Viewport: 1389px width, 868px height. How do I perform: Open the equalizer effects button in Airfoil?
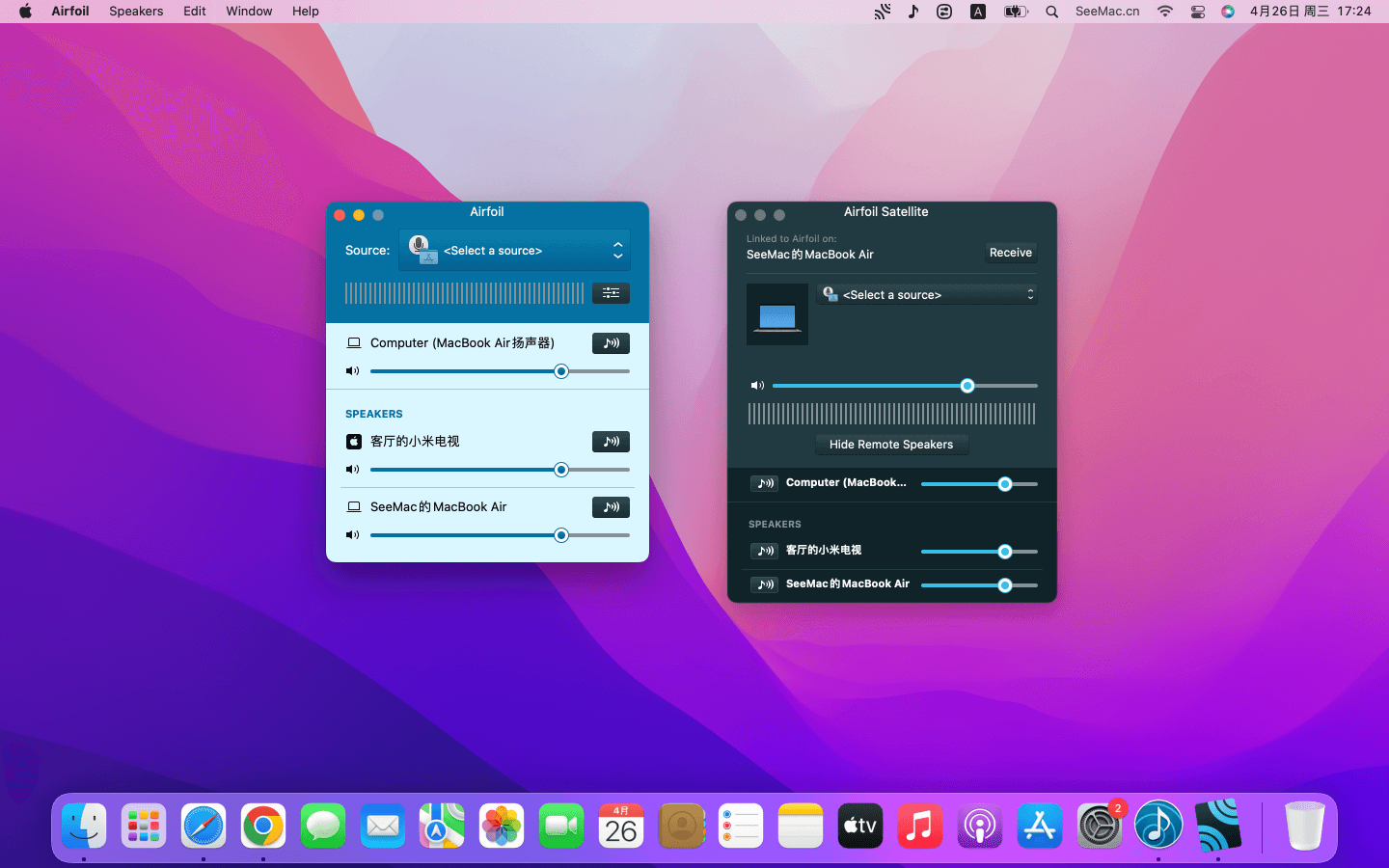pyautogui.click(x=611, y=293)
